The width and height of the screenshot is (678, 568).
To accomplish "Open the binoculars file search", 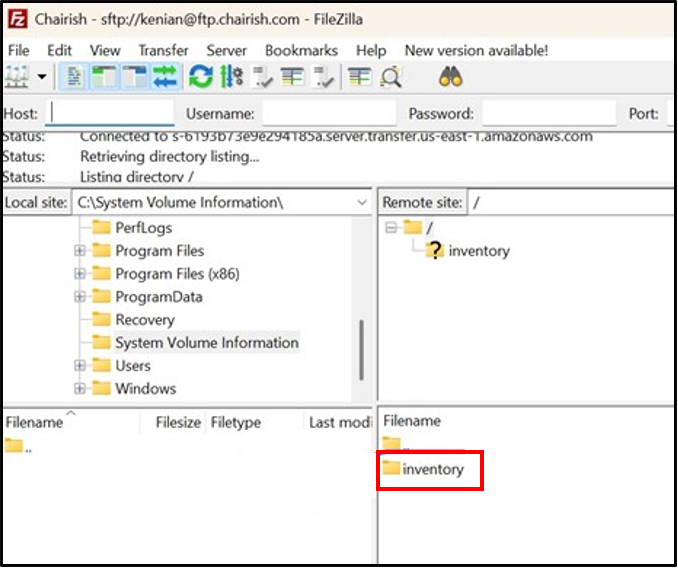I will tap(451, 78).
